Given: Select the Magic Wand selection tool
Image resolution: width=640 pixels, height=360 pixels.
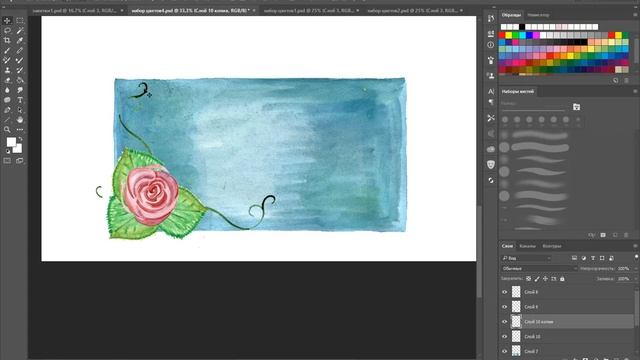Looking at the screenshot, I should coord(20,31).
